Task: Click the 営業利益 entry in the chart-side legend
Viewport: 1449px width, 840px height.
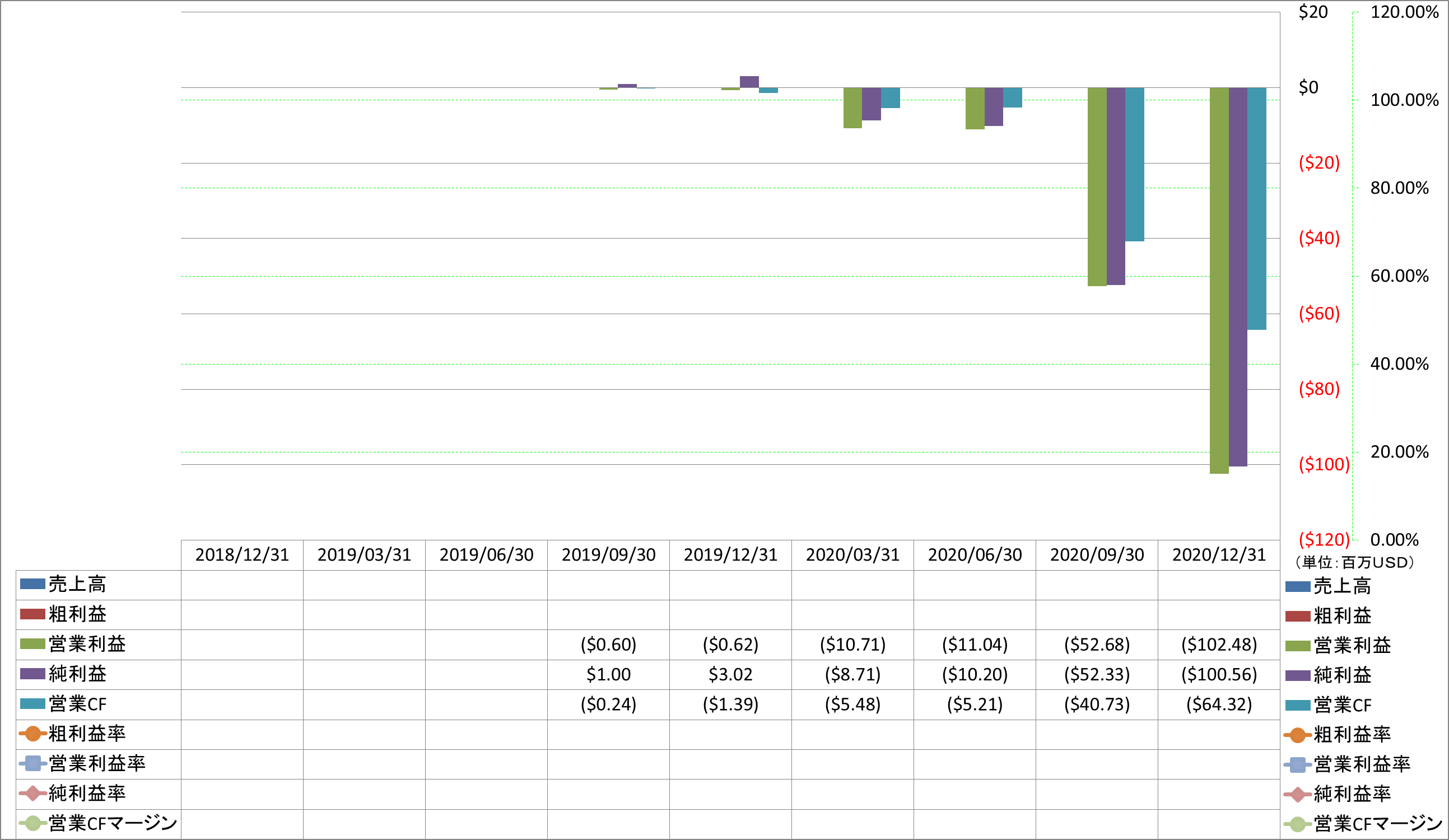Action: tap(1339, 646)
